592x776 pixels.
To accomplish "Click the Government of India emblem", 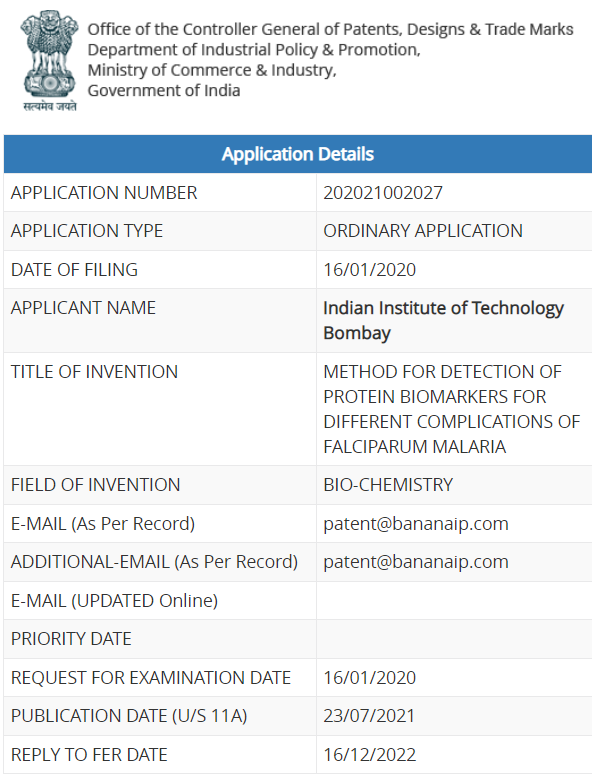I will pyautogui.click(x=49, y=60).
